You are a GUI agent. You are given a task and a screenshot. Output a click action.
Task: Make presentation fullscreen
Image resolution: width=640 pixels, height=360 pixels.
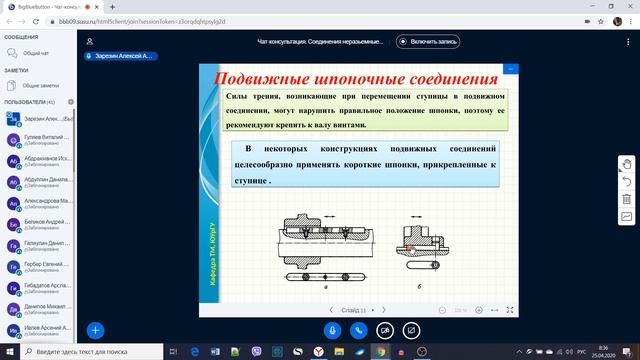[x=510, y=310]
